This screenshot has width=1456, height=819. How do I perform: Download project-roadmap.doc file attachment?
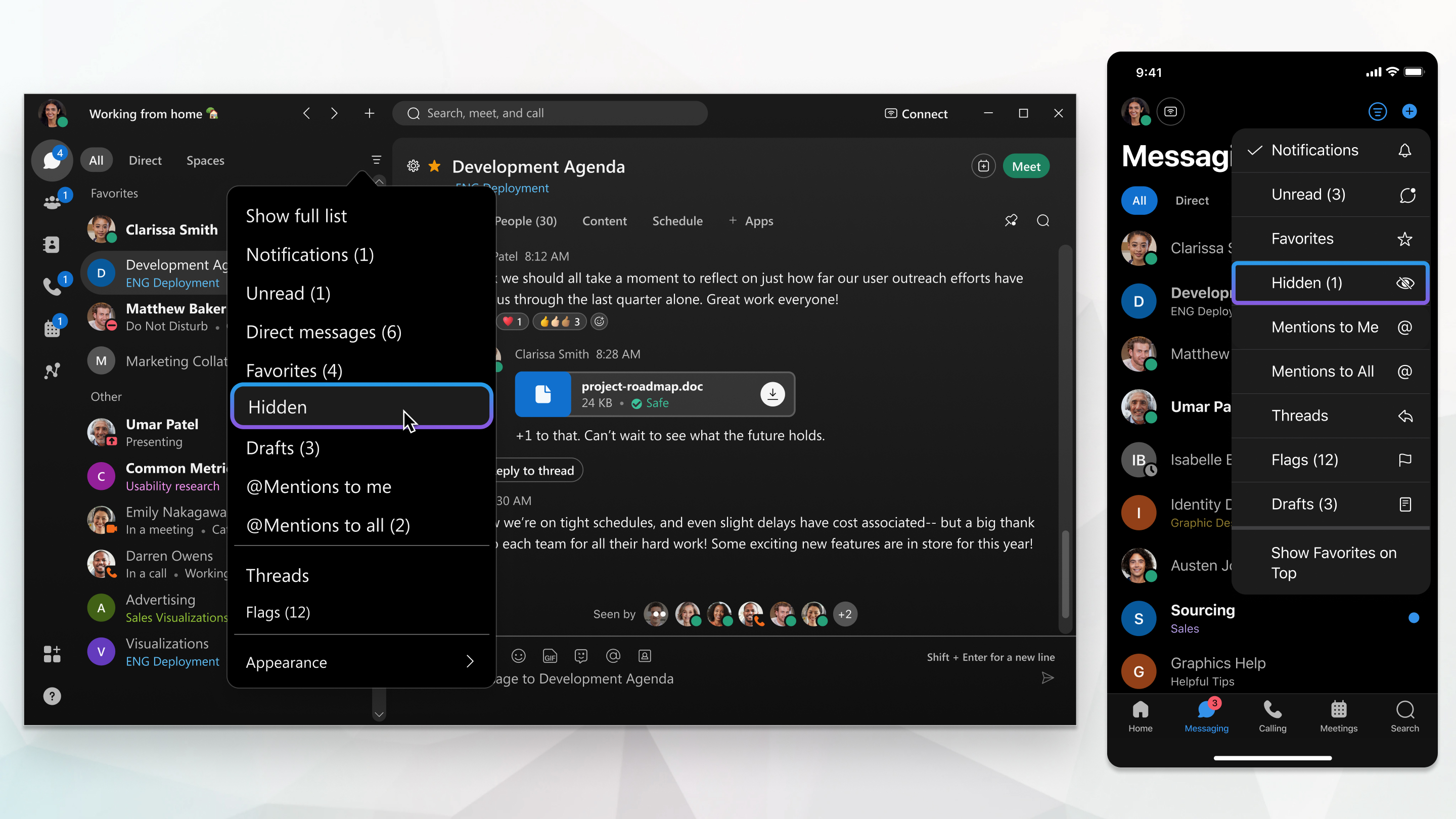click(x=773, y=393)
